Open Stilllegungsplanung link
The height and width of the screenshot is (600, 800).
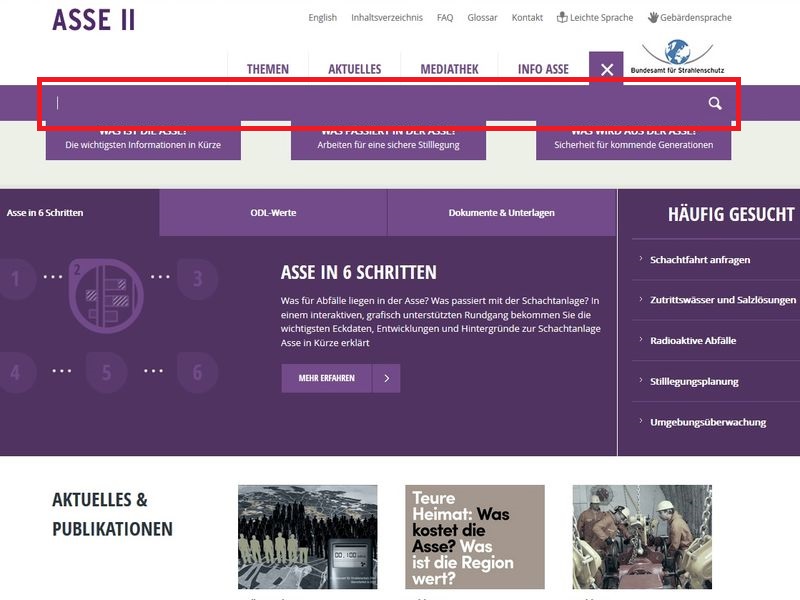point(694,382)
